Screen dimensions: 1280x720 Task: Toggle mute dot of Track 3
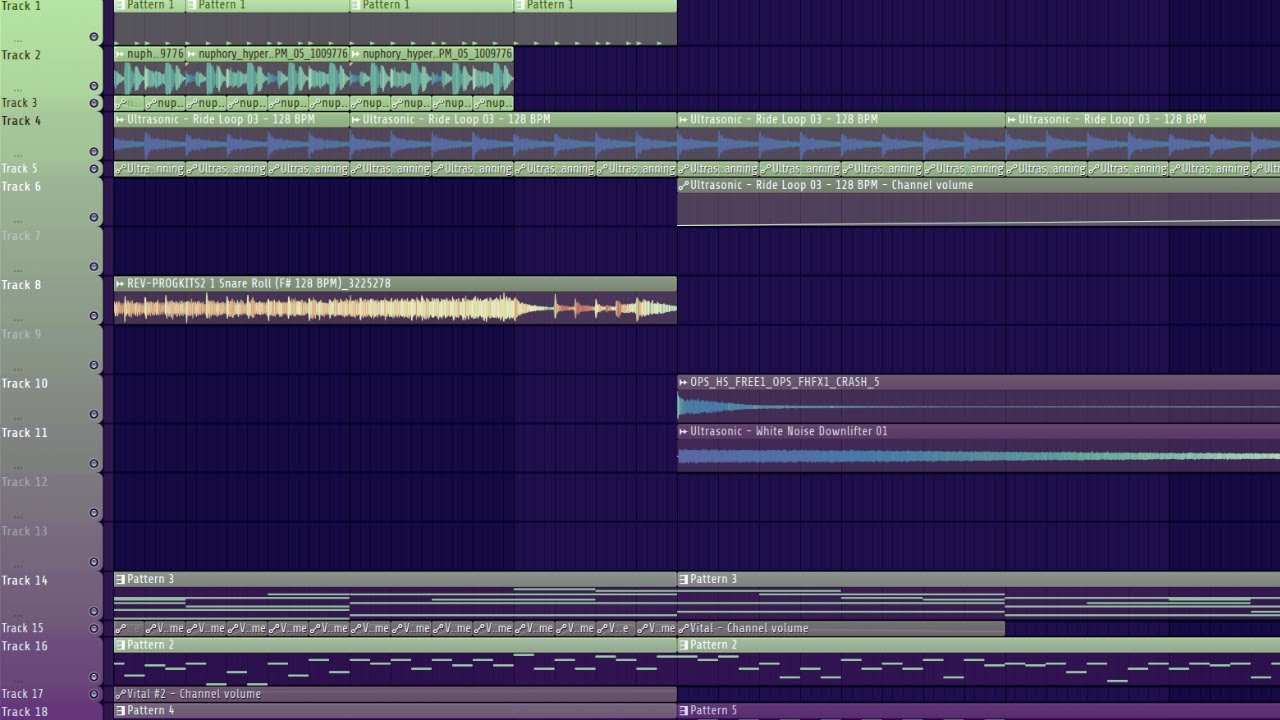click(94, 103)
